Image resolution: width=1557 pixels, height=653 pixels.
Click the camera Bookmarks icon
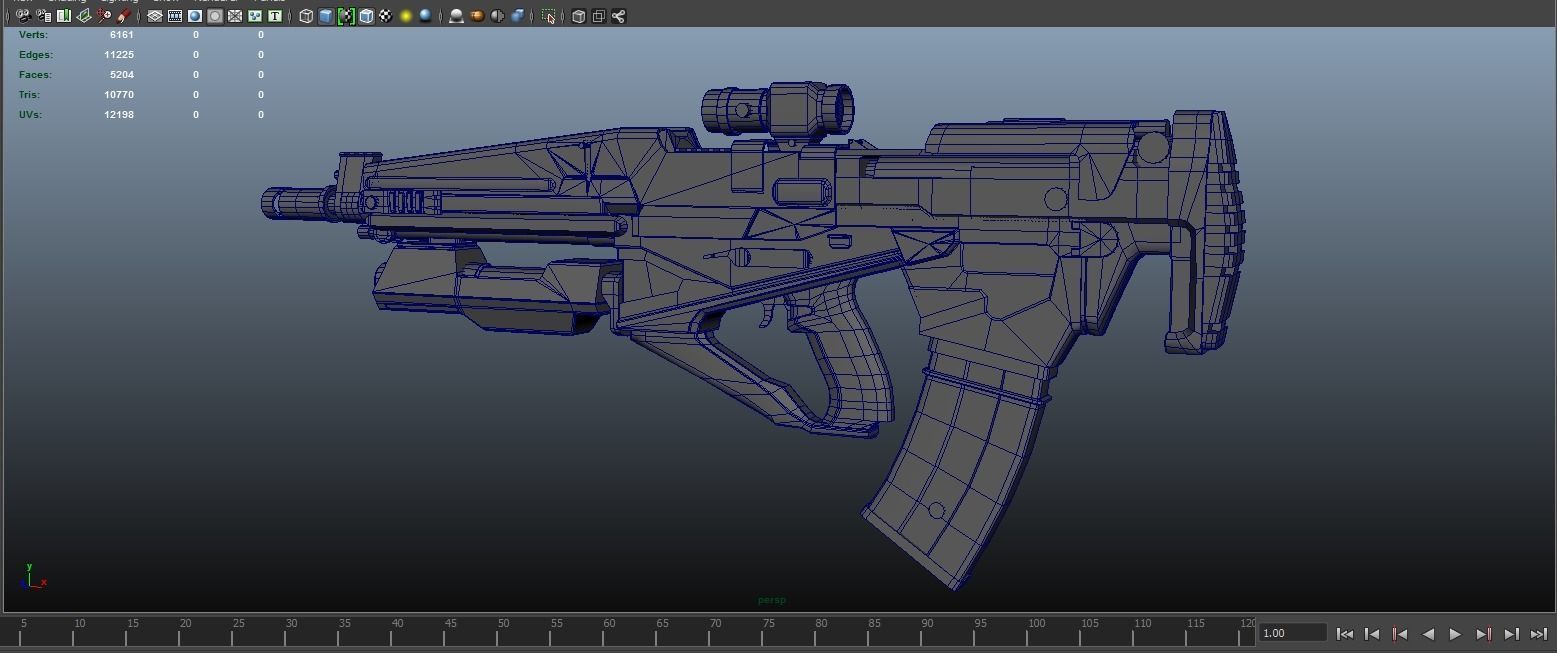pyautogui.click(x=64, y=16)
